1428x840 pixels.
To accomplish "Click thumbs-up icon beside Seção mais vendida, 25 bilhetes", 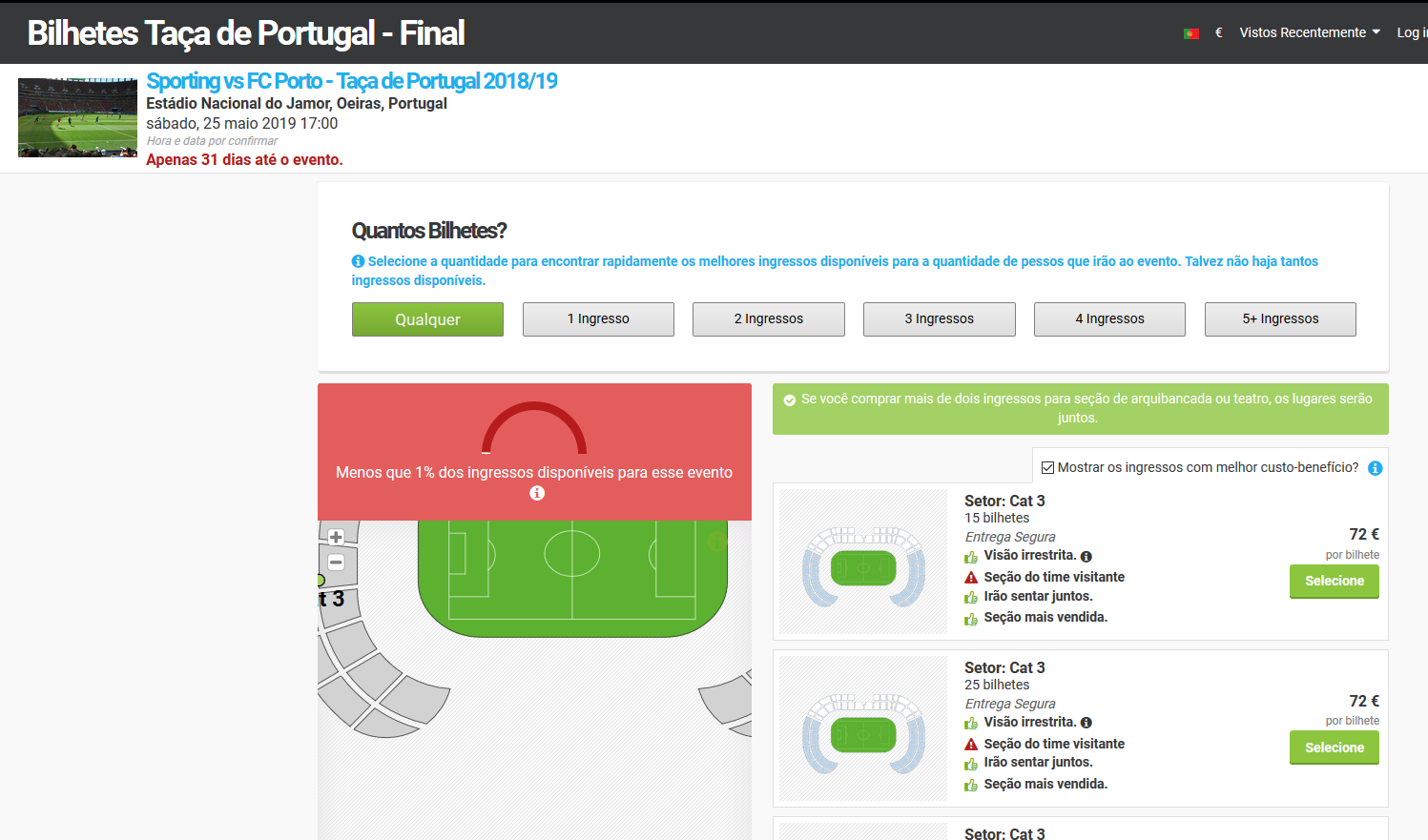I will pos(971,786).
